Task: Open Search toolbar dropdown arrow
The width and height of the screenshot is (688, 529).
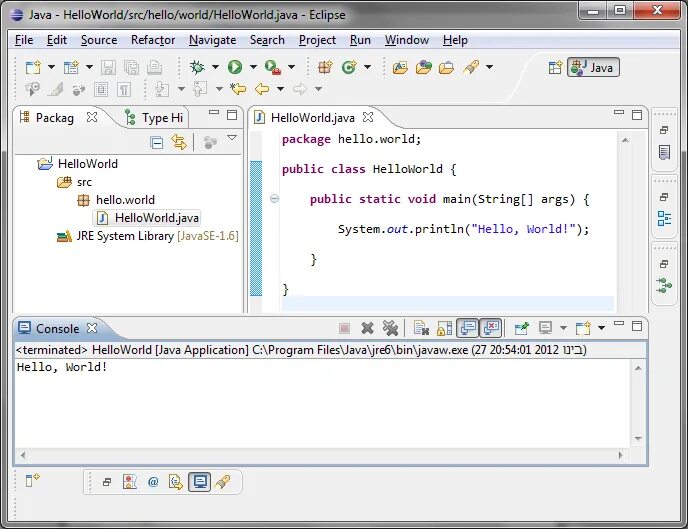Action: (x=489, y=67)
